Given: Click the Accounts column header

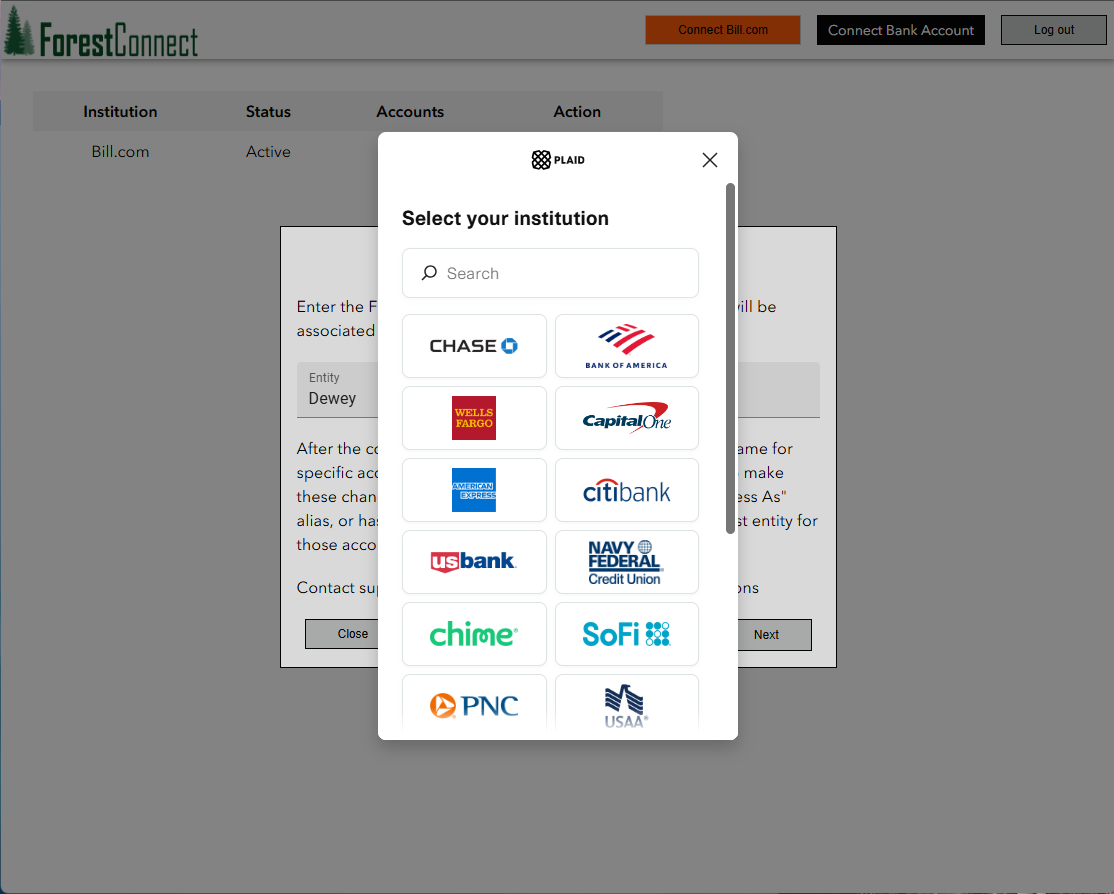Looking at the screenshot, I should click(410, 112).
